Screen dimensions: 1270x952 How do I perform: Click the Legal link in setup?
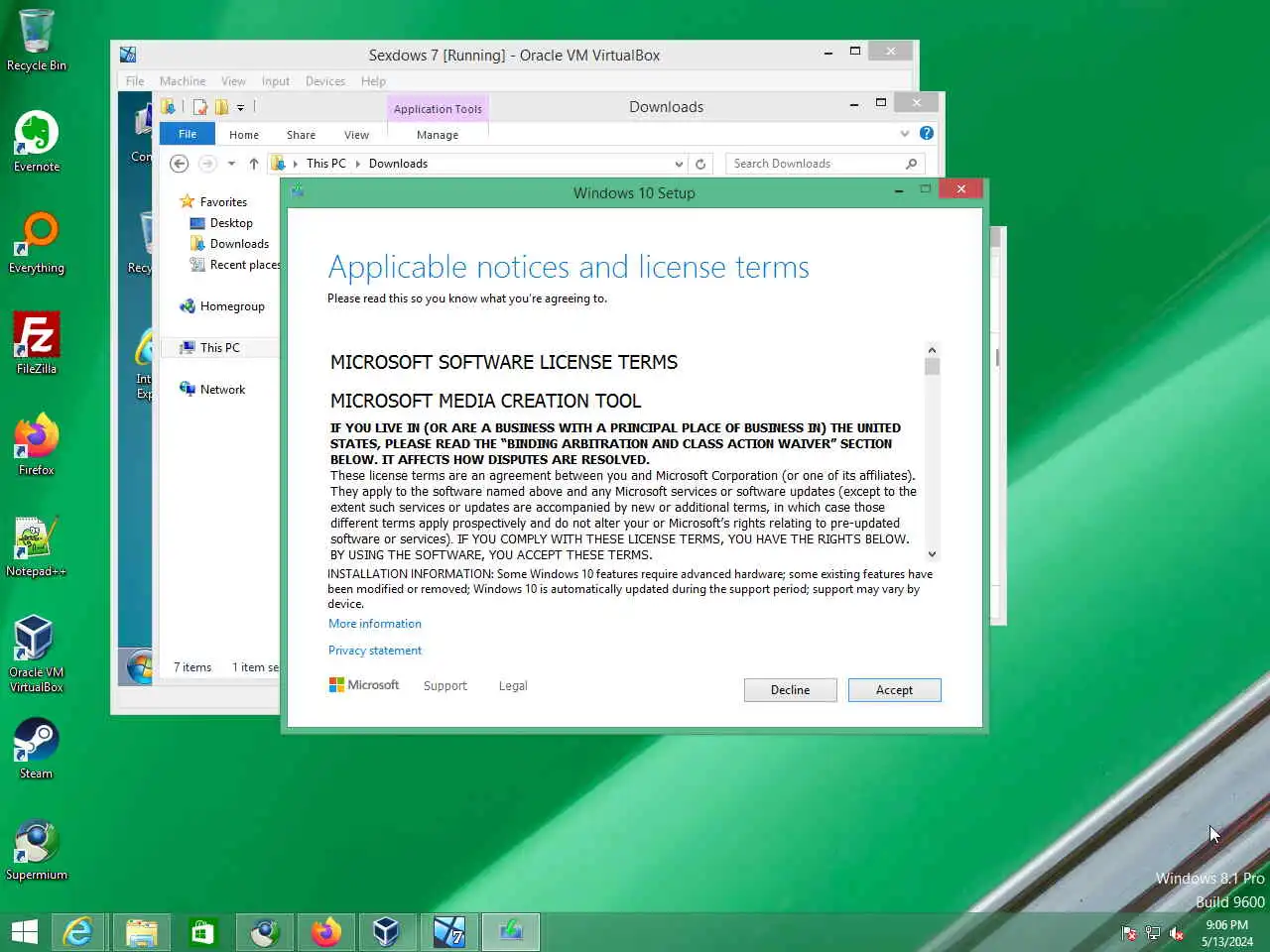point(513,686)
